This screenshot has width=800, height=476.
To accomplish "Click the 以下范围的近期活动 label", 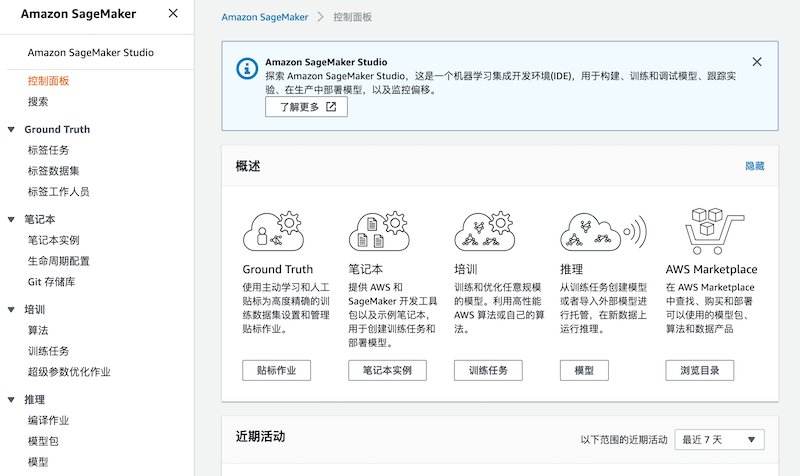I will (624, 440).
